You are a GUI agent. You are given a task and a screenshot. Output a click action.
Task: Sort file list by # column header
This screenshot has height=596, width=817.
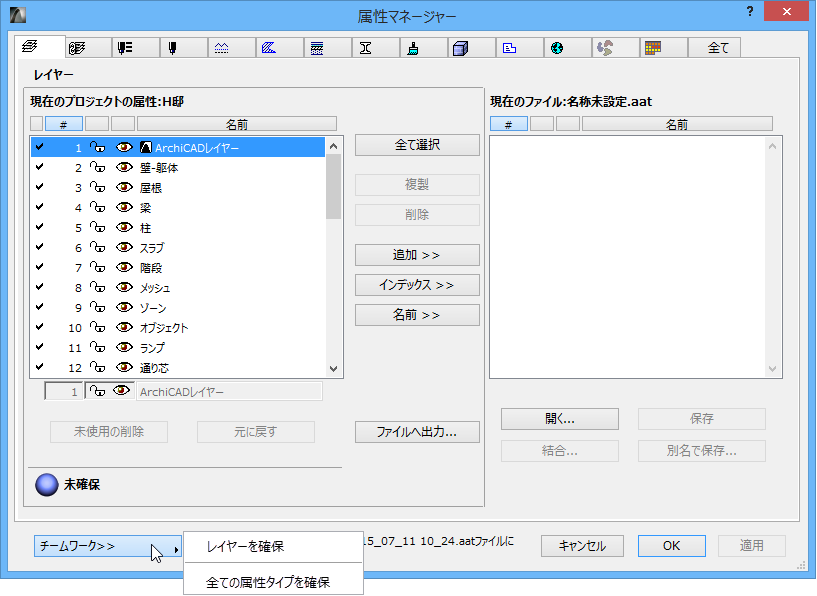coord(509,124)
